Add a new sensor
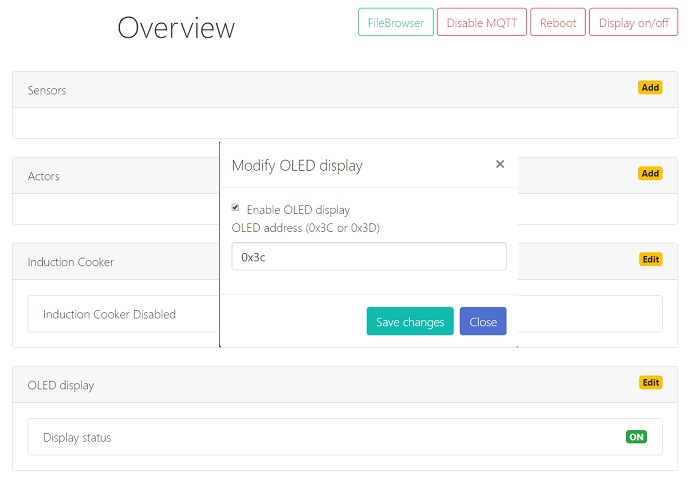Viewport: 695px width, 483px height. click(x=650, y=88)
